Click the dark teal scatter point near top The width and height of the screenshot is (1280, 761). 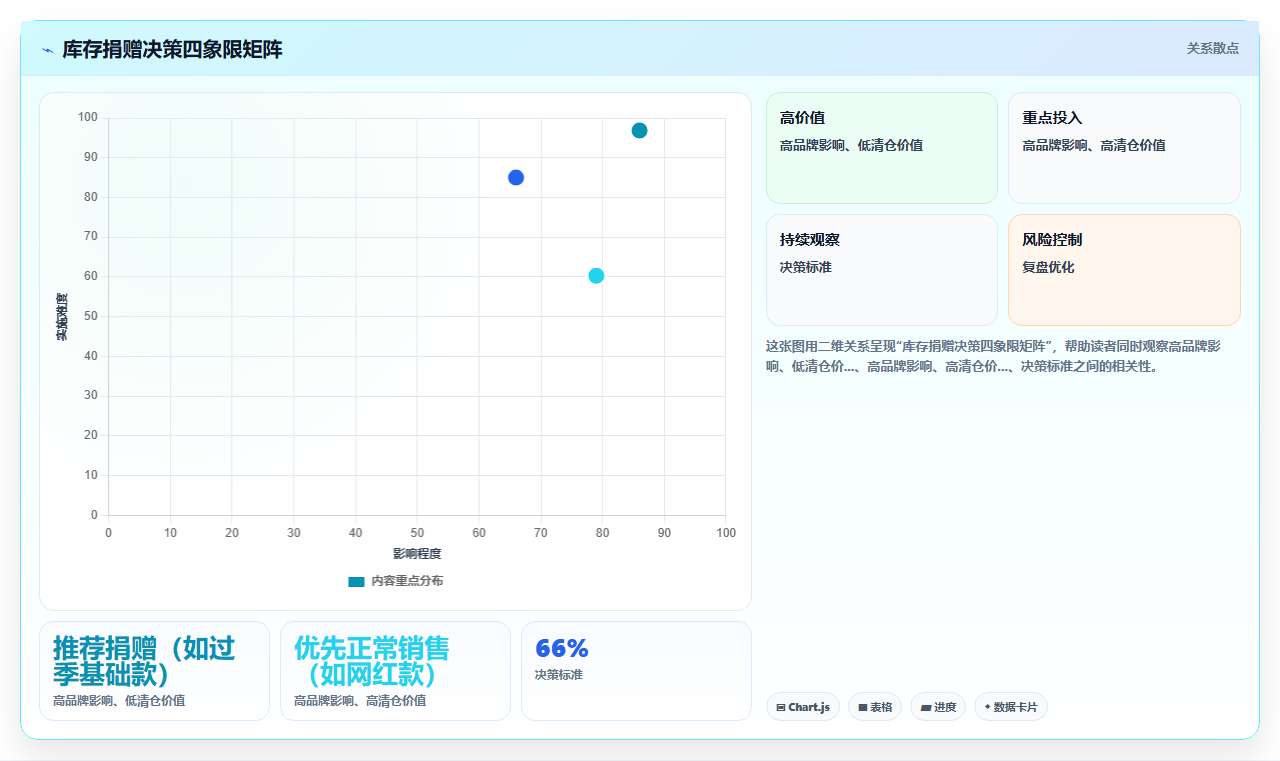pos(639,130)
